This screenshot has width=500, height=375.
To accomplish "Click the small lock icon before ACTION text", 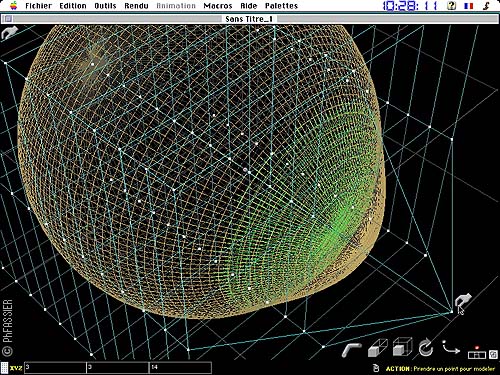I will [x=376, y=368].
